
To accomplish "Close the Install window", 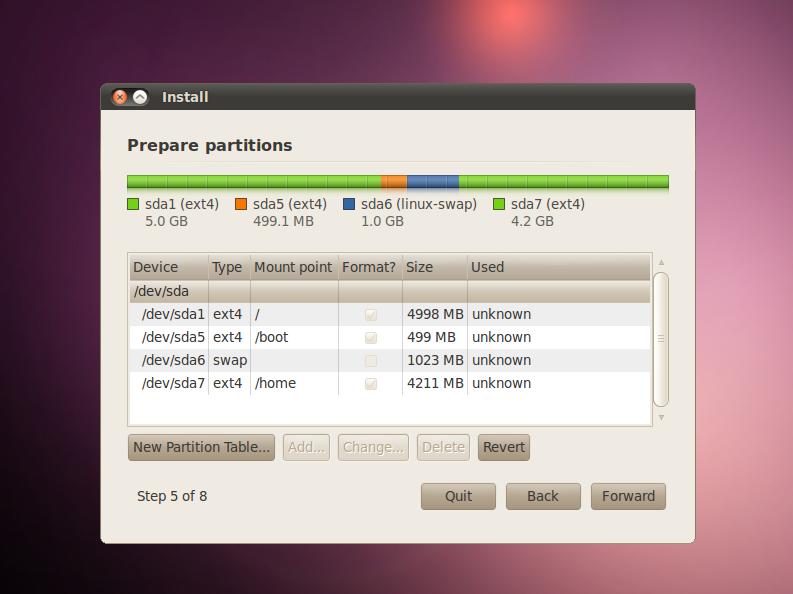I will click(120, 97).
